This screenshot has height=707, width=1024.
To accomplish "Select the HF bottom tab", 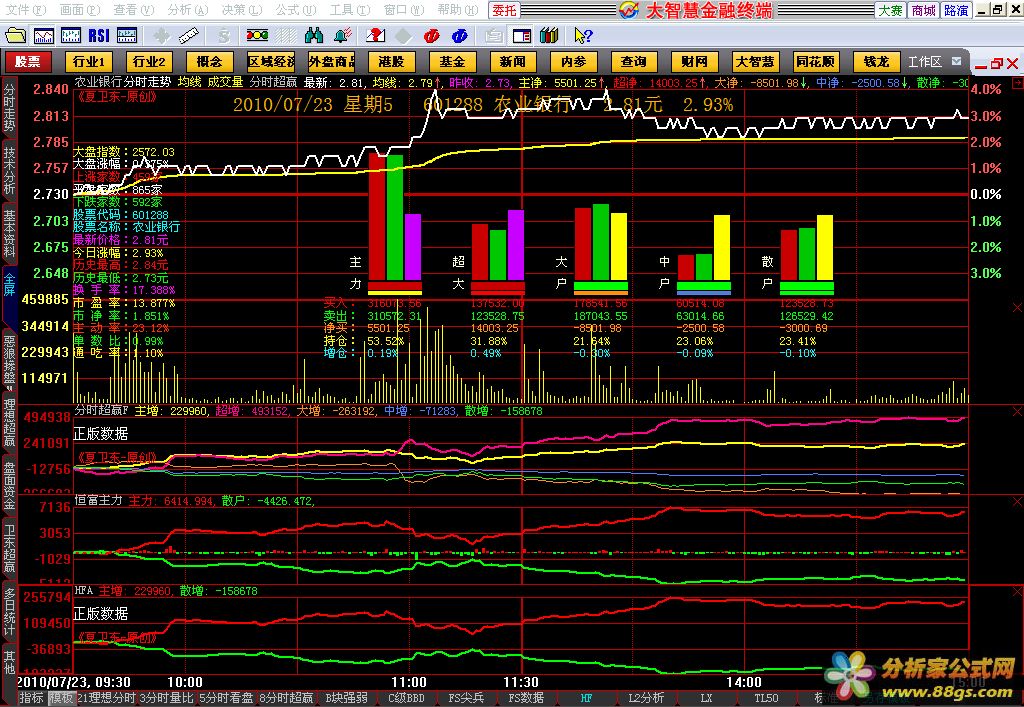I will [586, 698].
